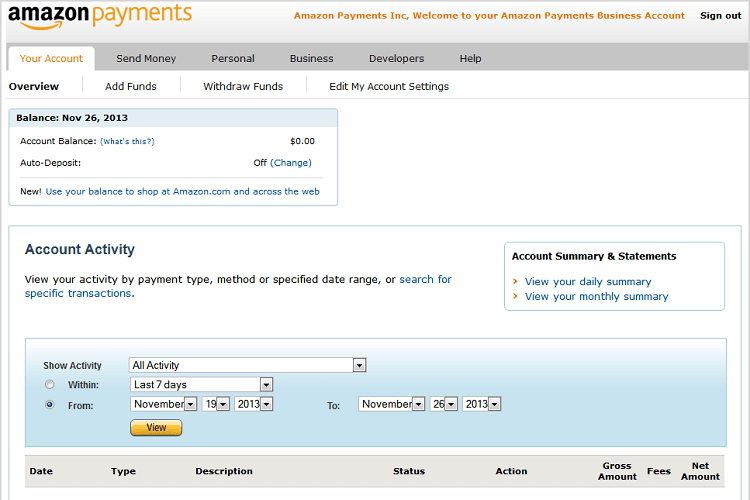Click orange arrow beside daily summary link
The width and height of the screenshot is (750, 500).
click(515, 281)
